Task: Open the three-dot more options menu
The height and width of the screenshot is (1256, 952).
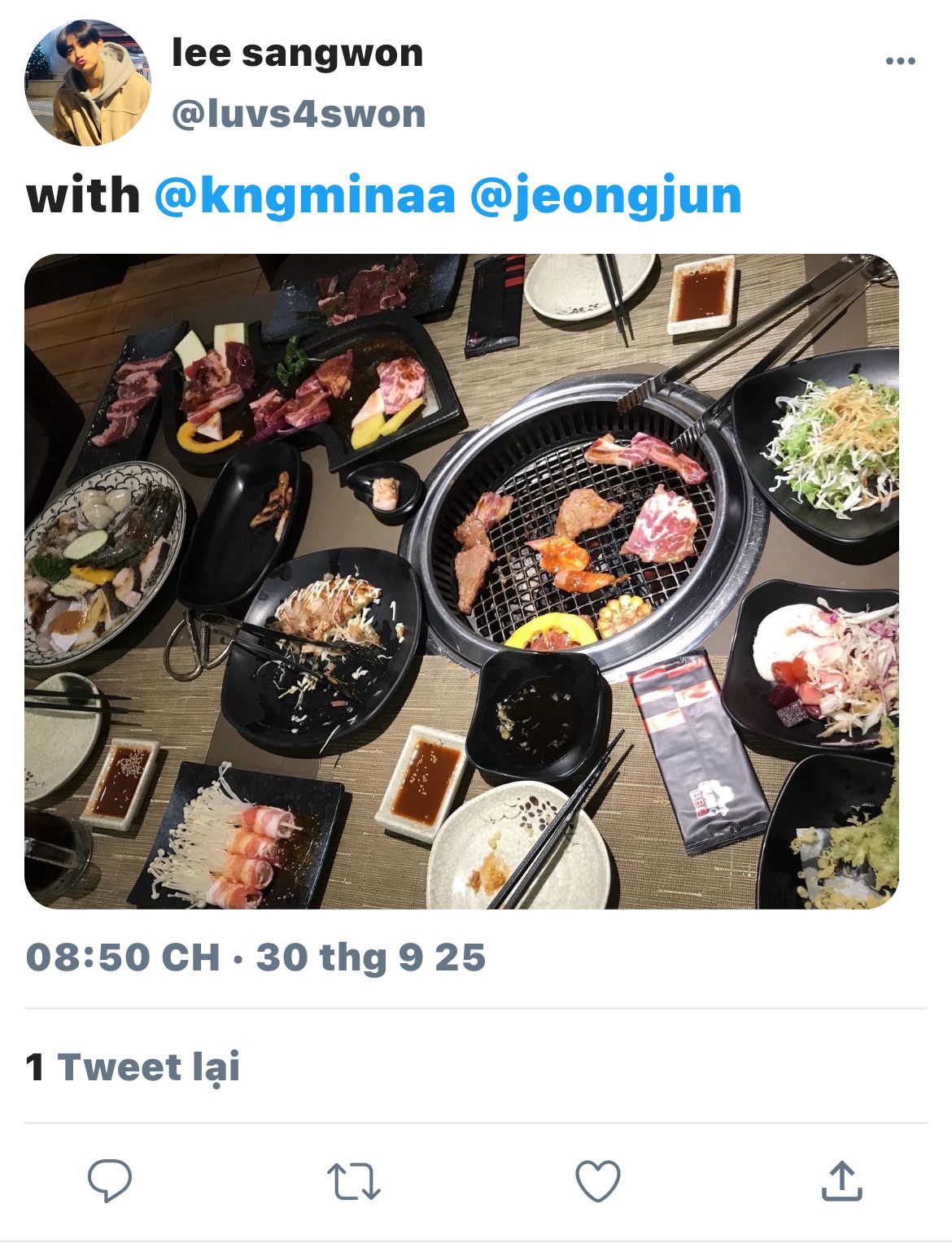Action: point(900,61)
